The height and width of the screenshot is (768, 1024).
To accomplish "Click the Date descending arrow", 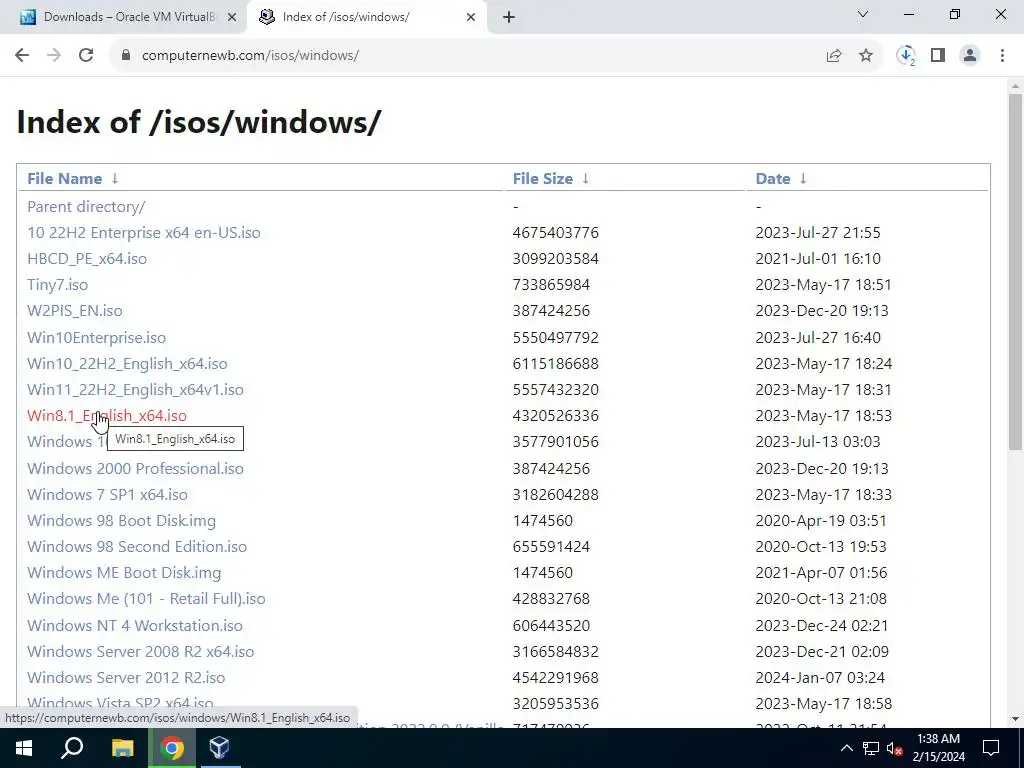I will [803, 178].
